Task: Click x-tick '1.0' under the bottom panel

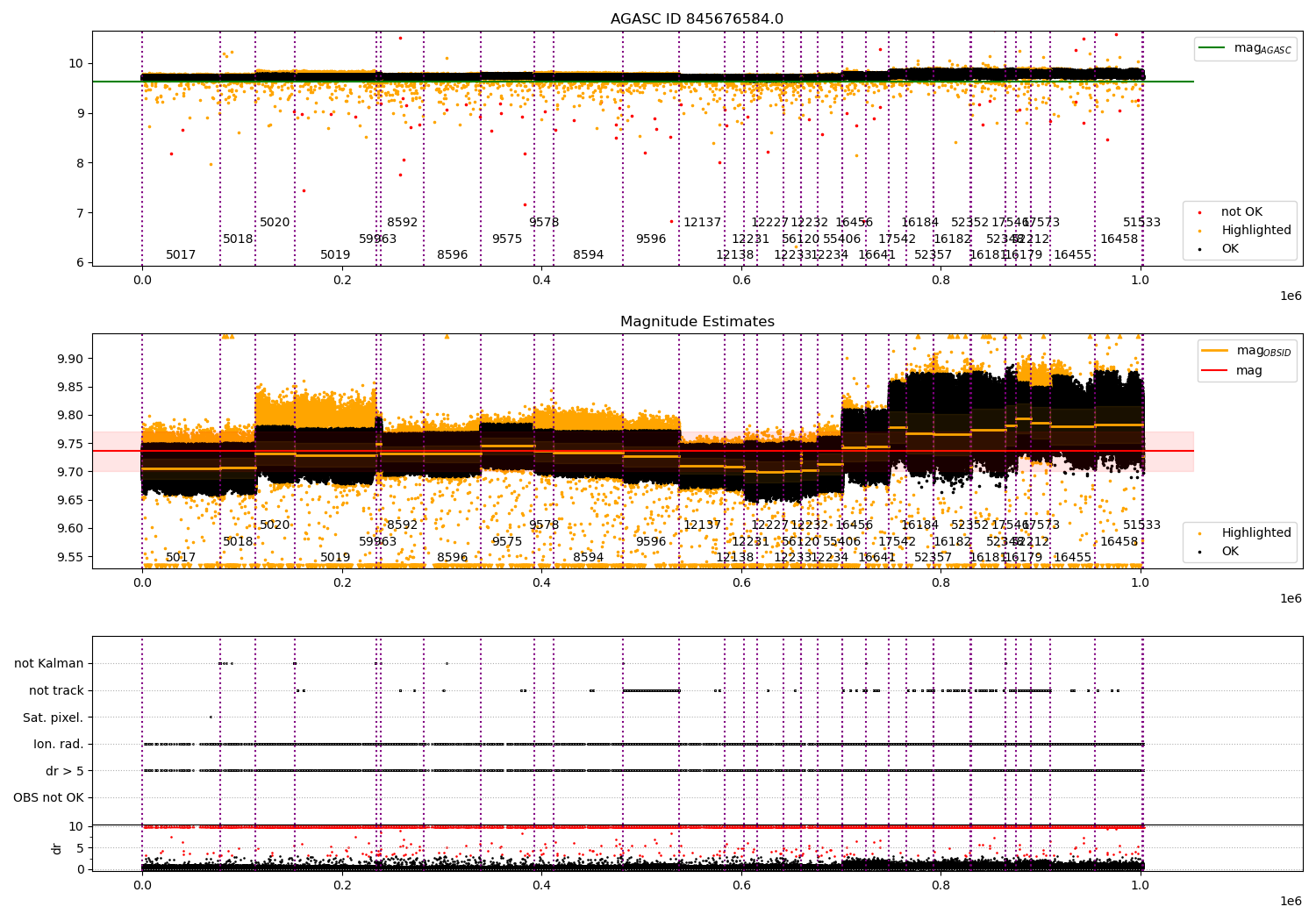Action: click(1141, 885)
